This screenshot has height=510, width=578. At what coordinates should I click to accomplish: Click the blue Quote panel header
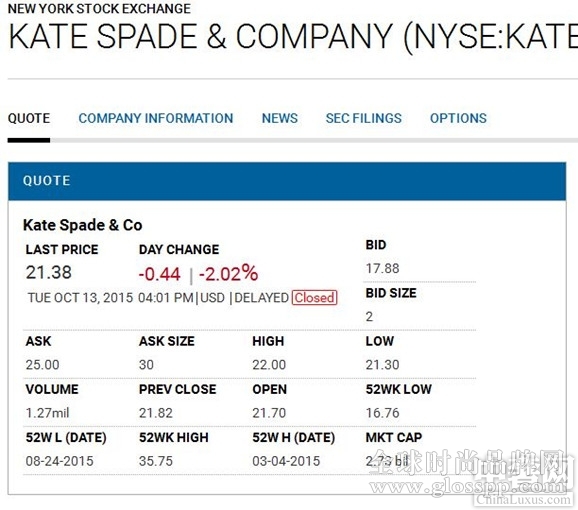click(287, 181)
